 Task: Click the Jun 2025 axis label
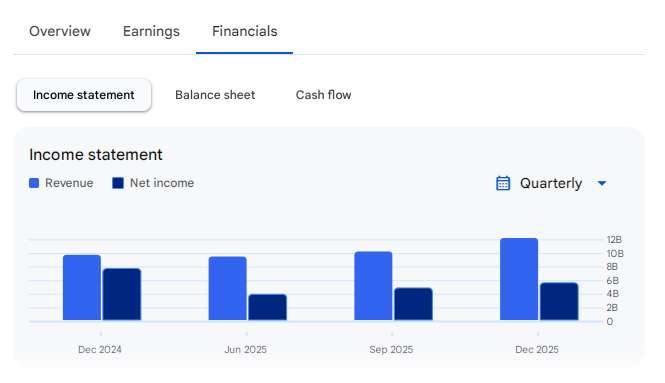pos(246,349)
